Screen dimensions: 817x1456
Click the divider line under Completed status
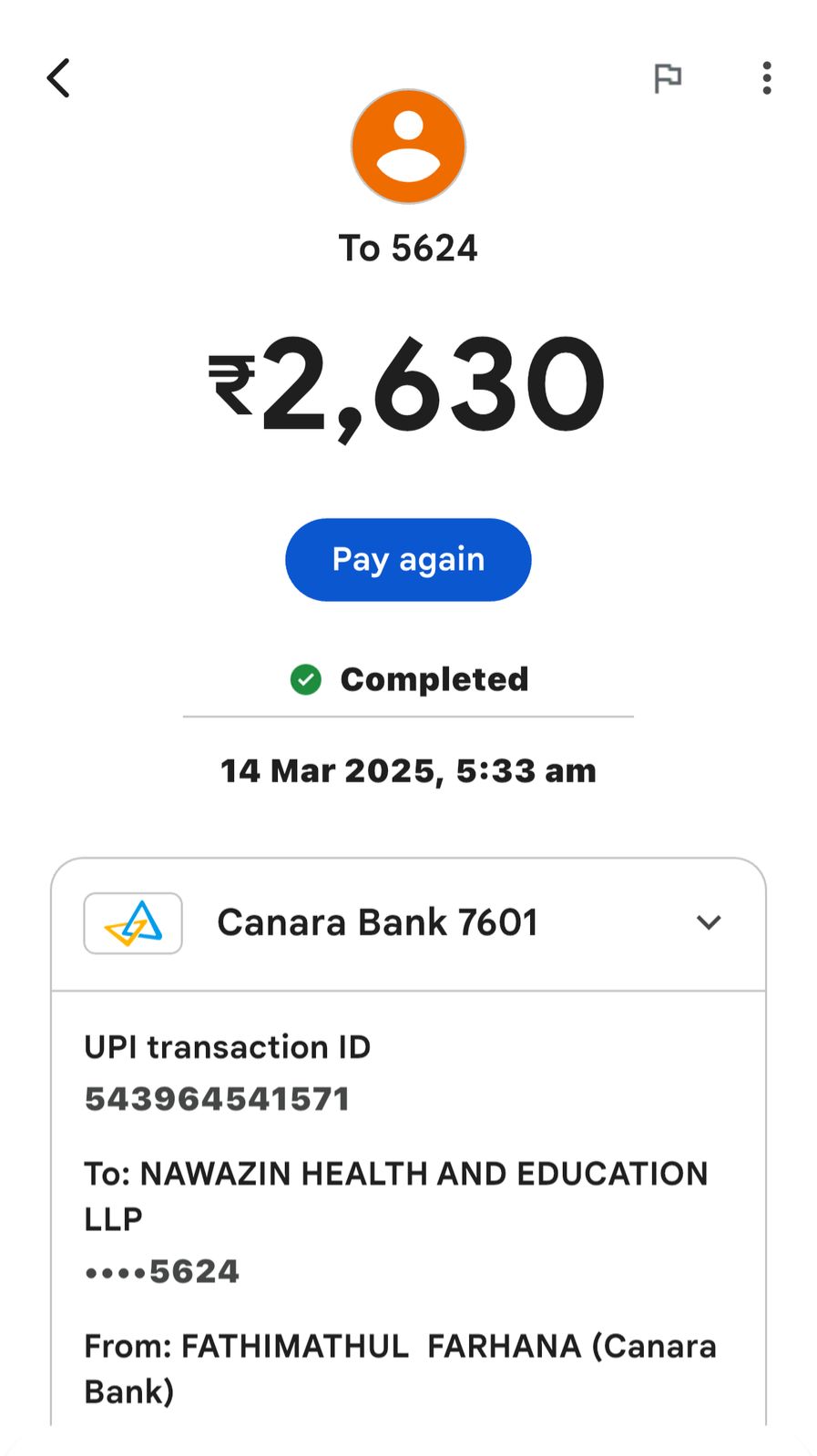coord(408,717)
